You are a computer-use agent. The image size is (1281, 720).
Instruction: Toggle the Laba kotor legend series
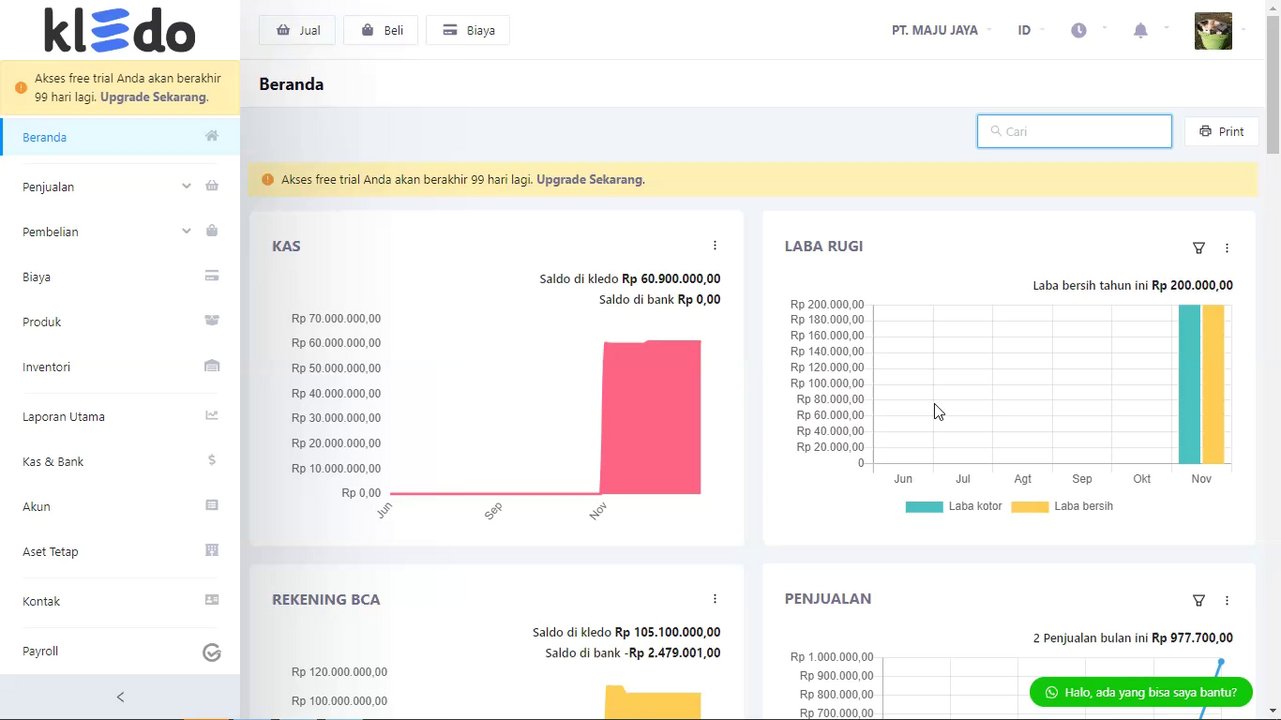[x=953, y=506]
